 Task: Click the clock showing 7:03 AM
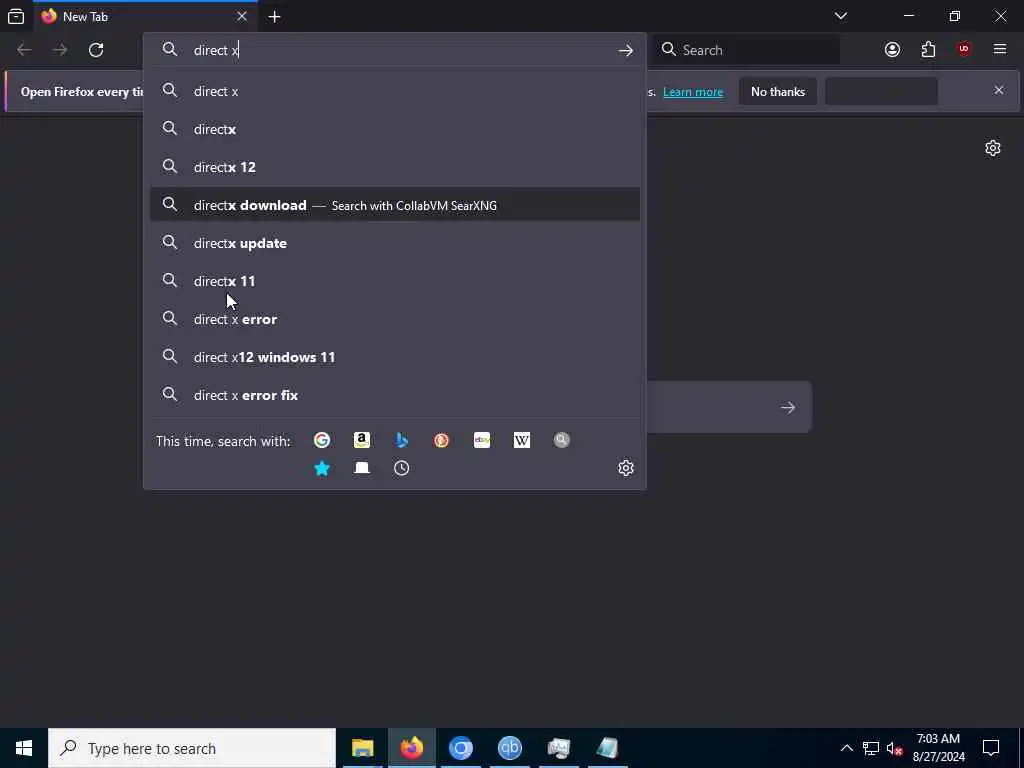click(x=938, y=748)
